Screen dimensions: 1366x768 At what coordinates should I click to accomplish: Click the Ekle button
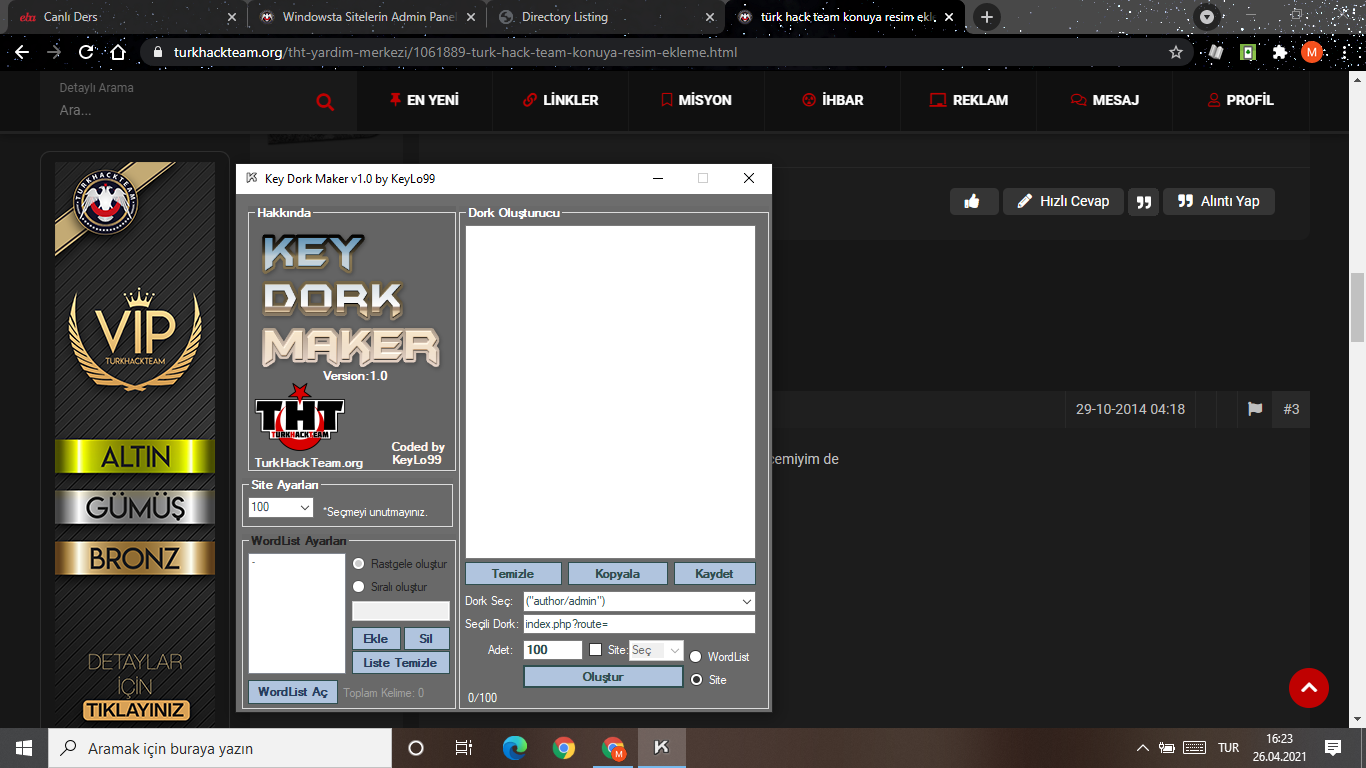tap(376, 638)
